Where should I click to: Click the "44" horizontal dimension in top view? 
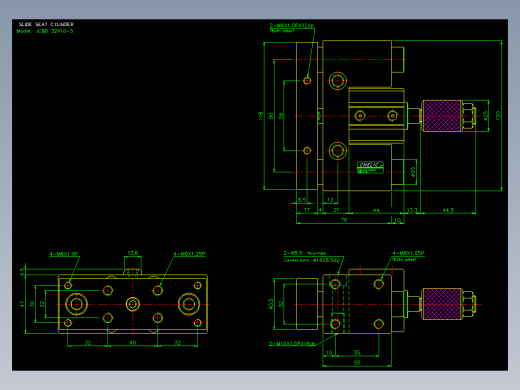point(376,210)
